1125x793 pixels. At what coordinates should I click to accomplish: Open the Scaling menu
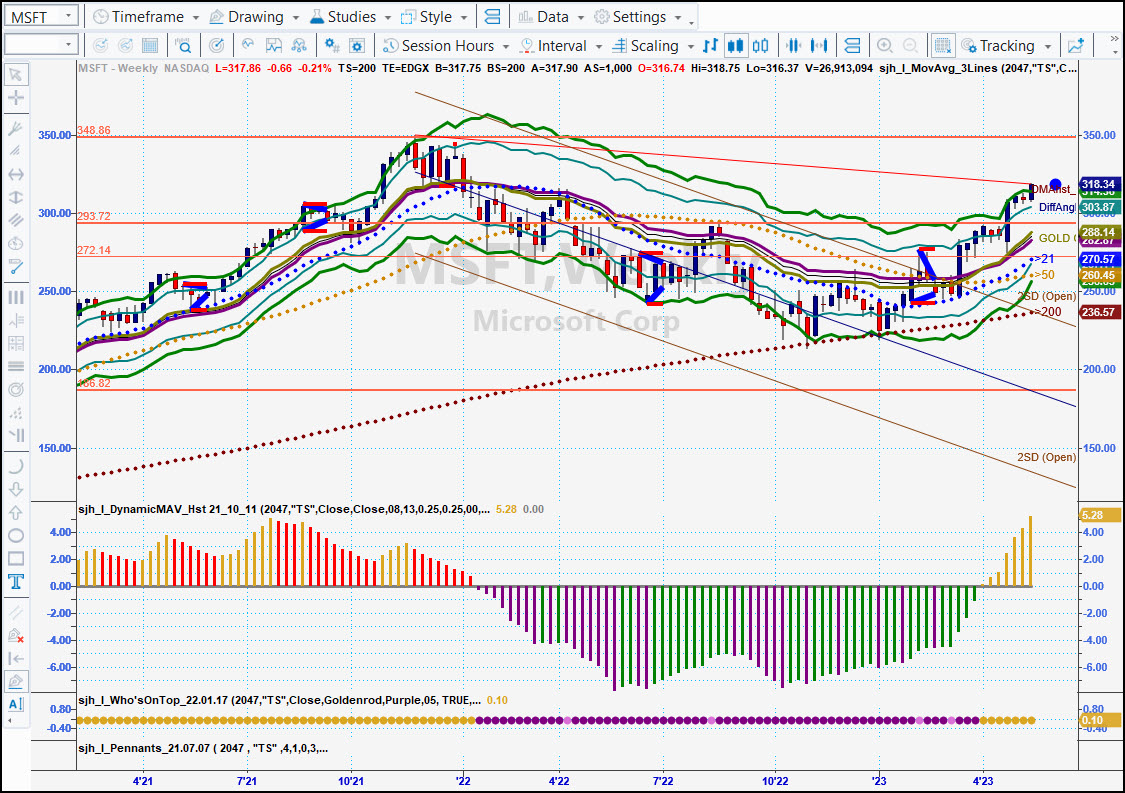(652, 46)
